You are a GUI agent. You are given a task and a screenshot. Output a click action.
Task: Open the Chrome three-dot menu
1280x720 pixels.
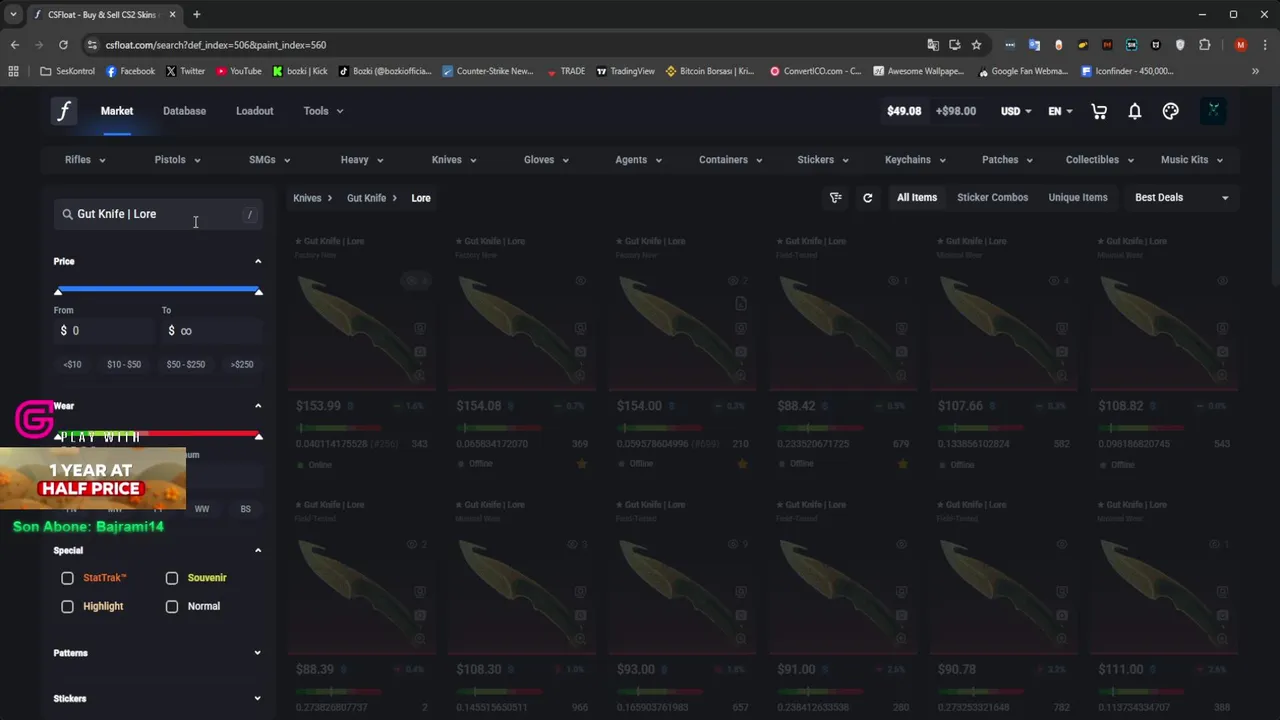[1266, 45]
